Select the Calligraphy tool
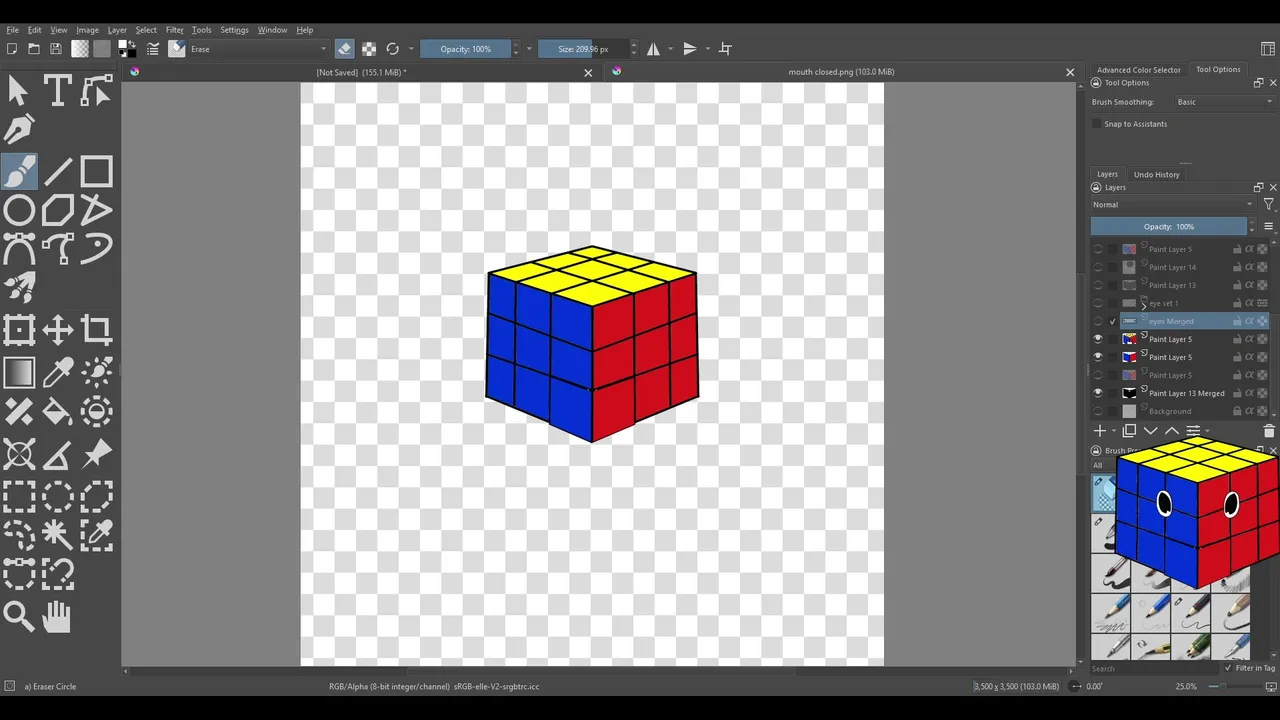Viewport: 1280px width, 720px height. point(19,130)
